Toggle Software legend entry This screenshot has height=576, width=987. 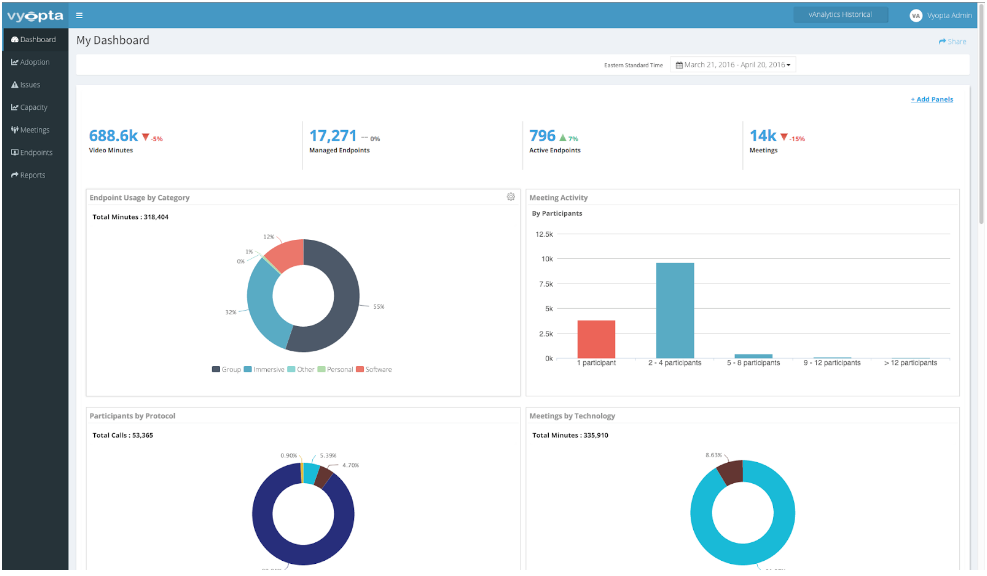[x=374, y=370]
